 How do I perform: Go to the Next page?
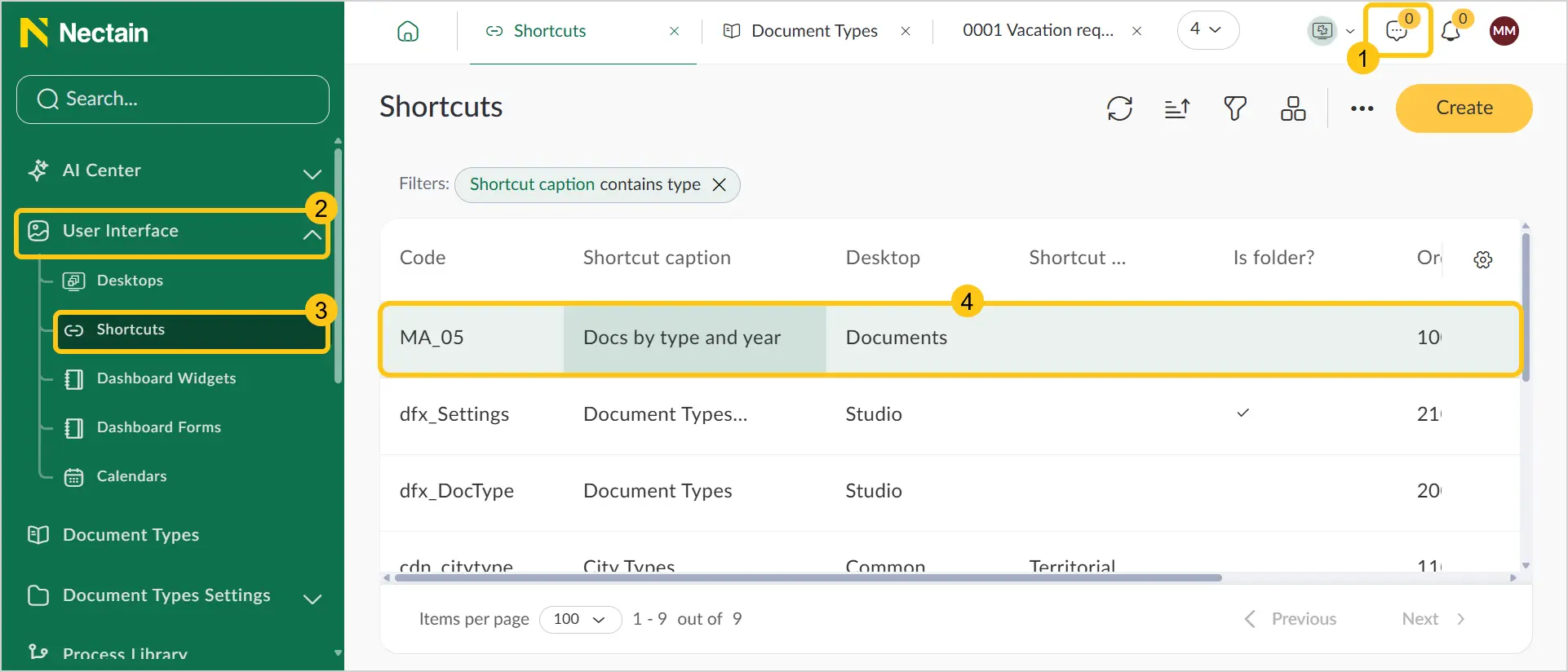1433,619
